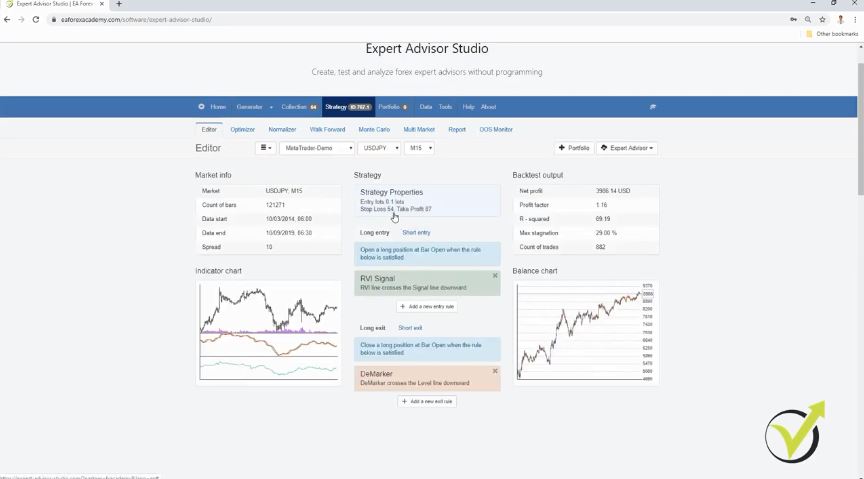Remove the RVI Signal rule with X

(x=495, y=276)
